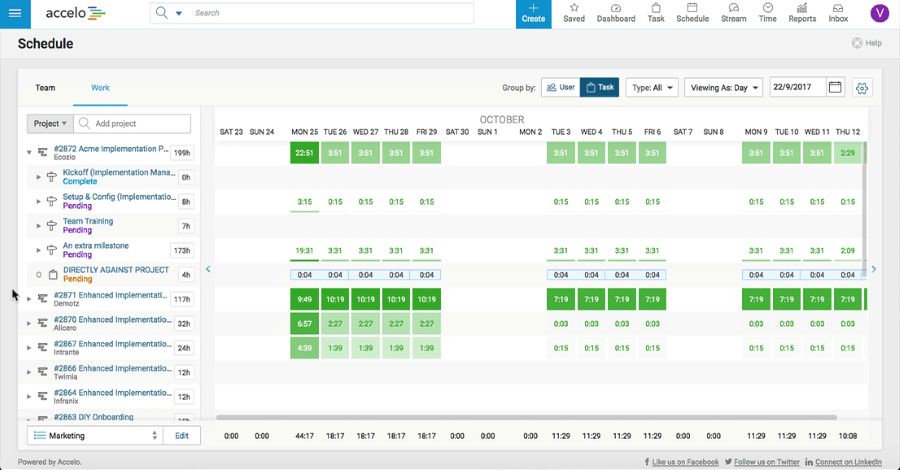Screen dimensions: 900x470
Task: Open the Marketing group selector
Action: (95, 436)
